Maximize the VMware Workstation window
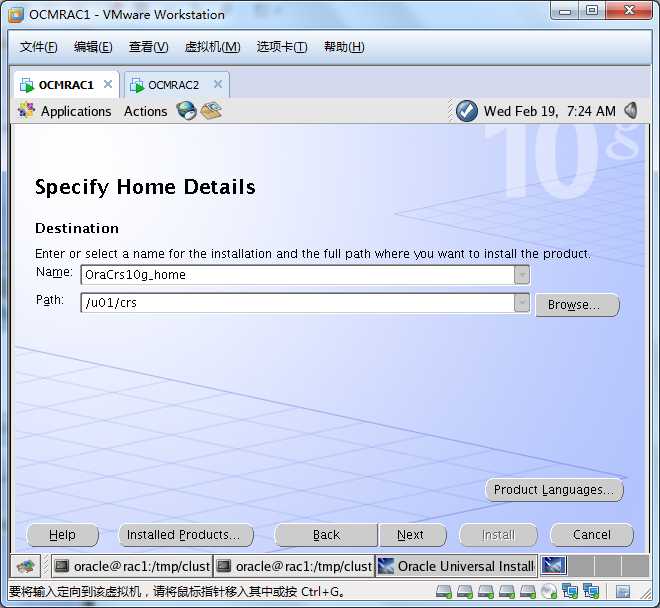The image size is (660, 608). [592, 11]
